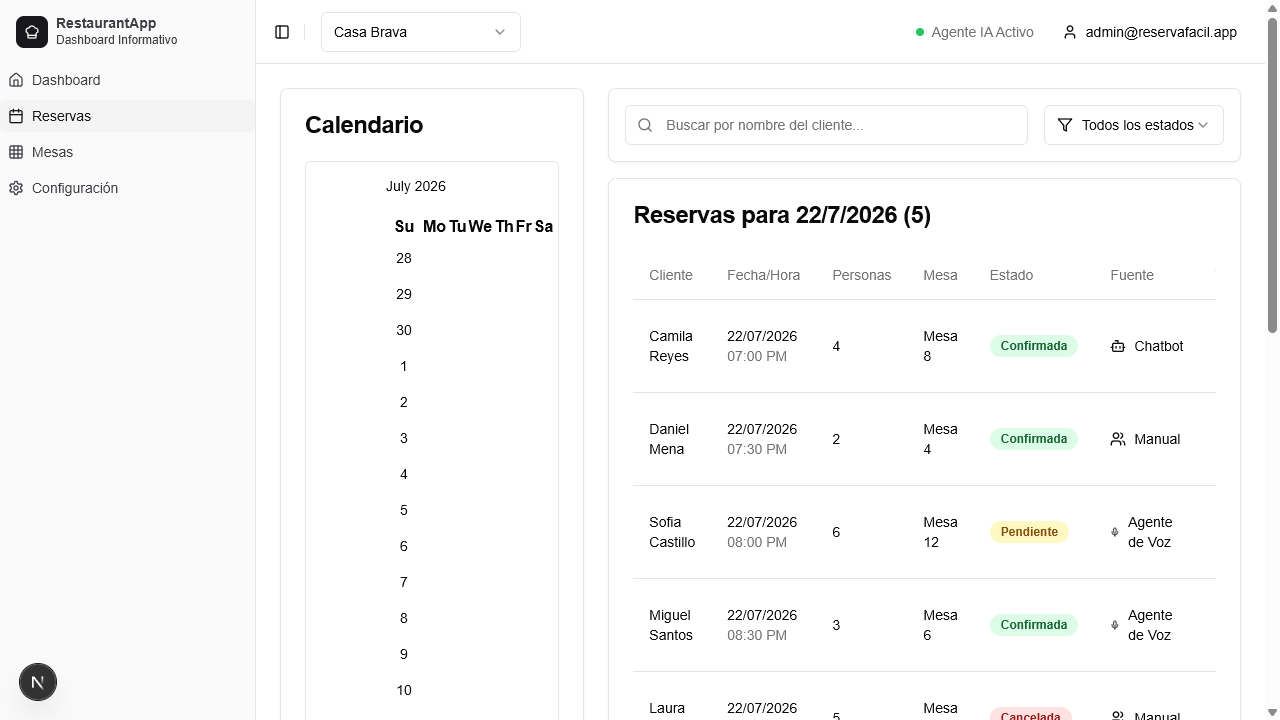
Task: Click the RestaurantApp chef hat logo
Action: tap(32, 32)
